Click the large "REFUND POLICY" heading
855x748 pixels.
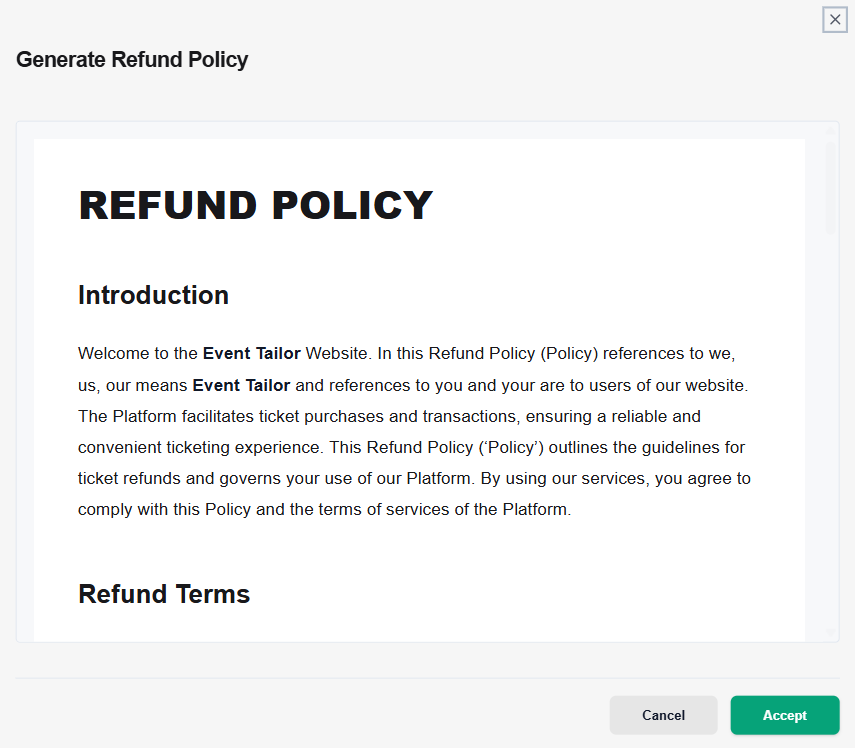[255, 206]
